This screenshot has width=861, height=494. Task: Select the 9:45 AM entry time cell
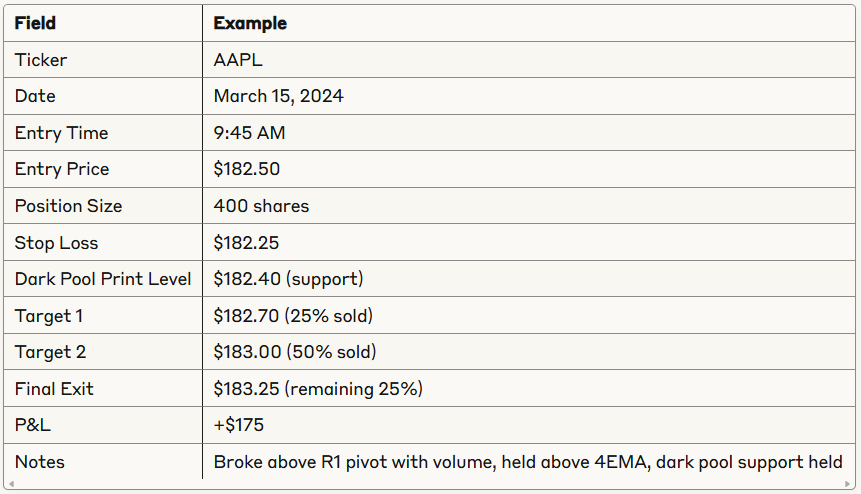coord(250,133)
